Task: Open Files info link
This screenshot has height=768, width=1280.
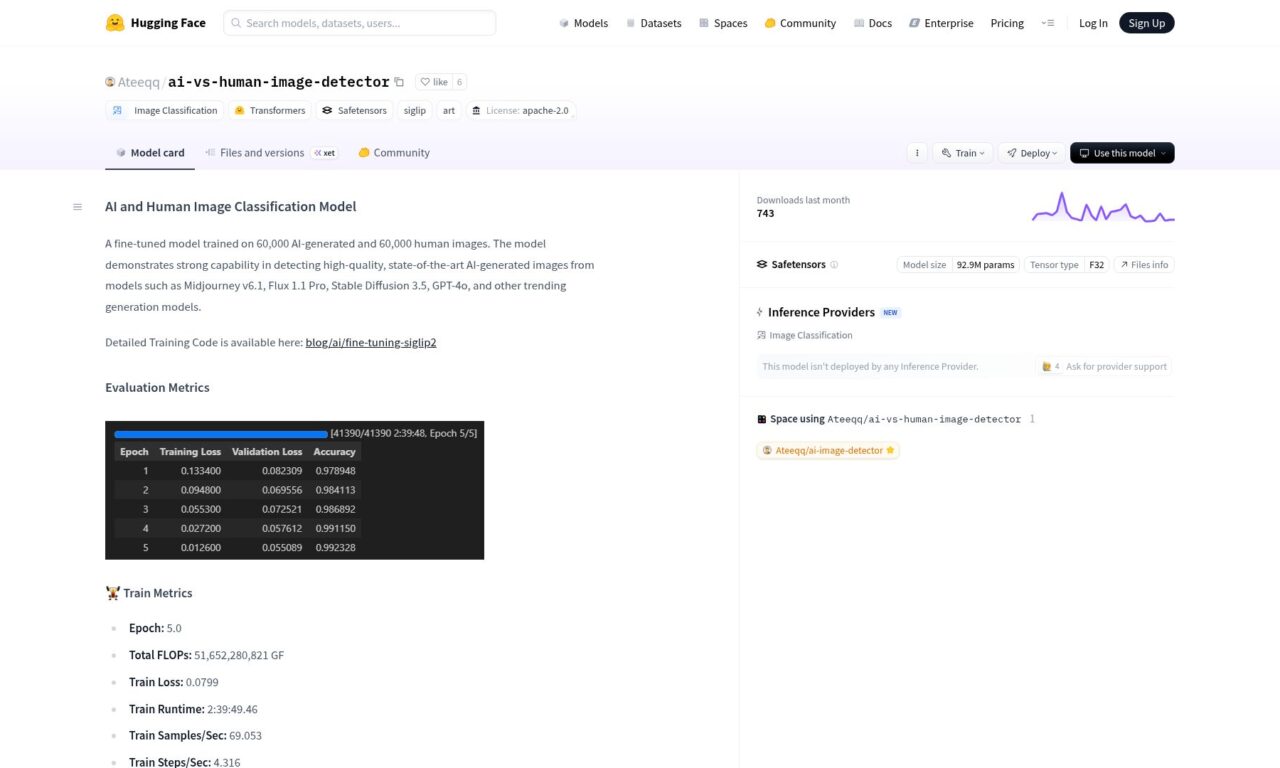Action: tap(1144, 265)
